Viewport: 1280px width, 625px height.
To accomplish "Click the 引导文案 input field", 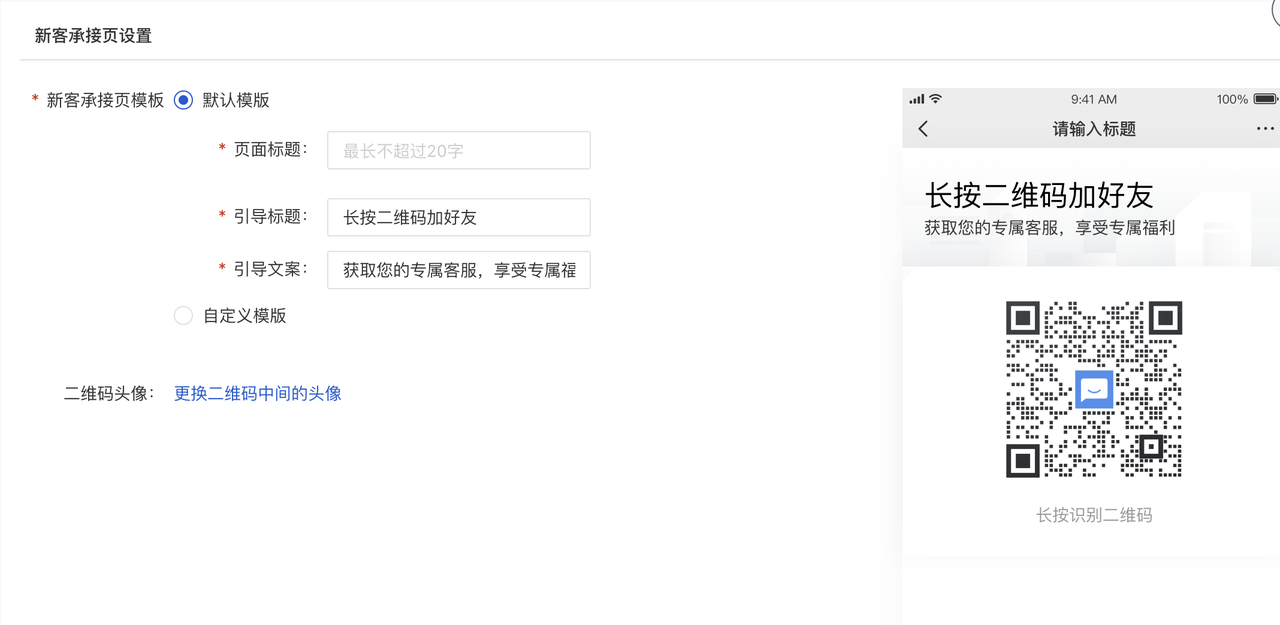I will click(459, 270).
